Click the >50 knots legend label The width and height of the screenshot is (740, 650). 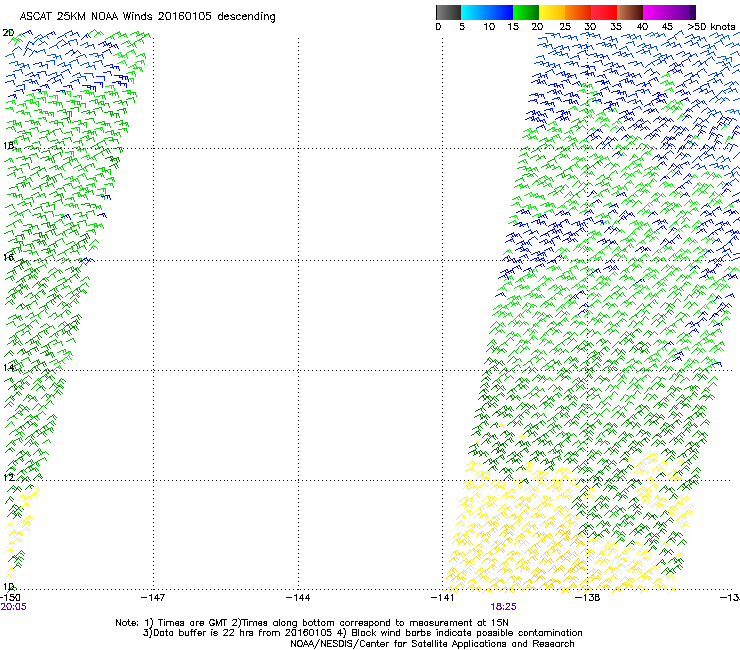[x=711, y=27]
